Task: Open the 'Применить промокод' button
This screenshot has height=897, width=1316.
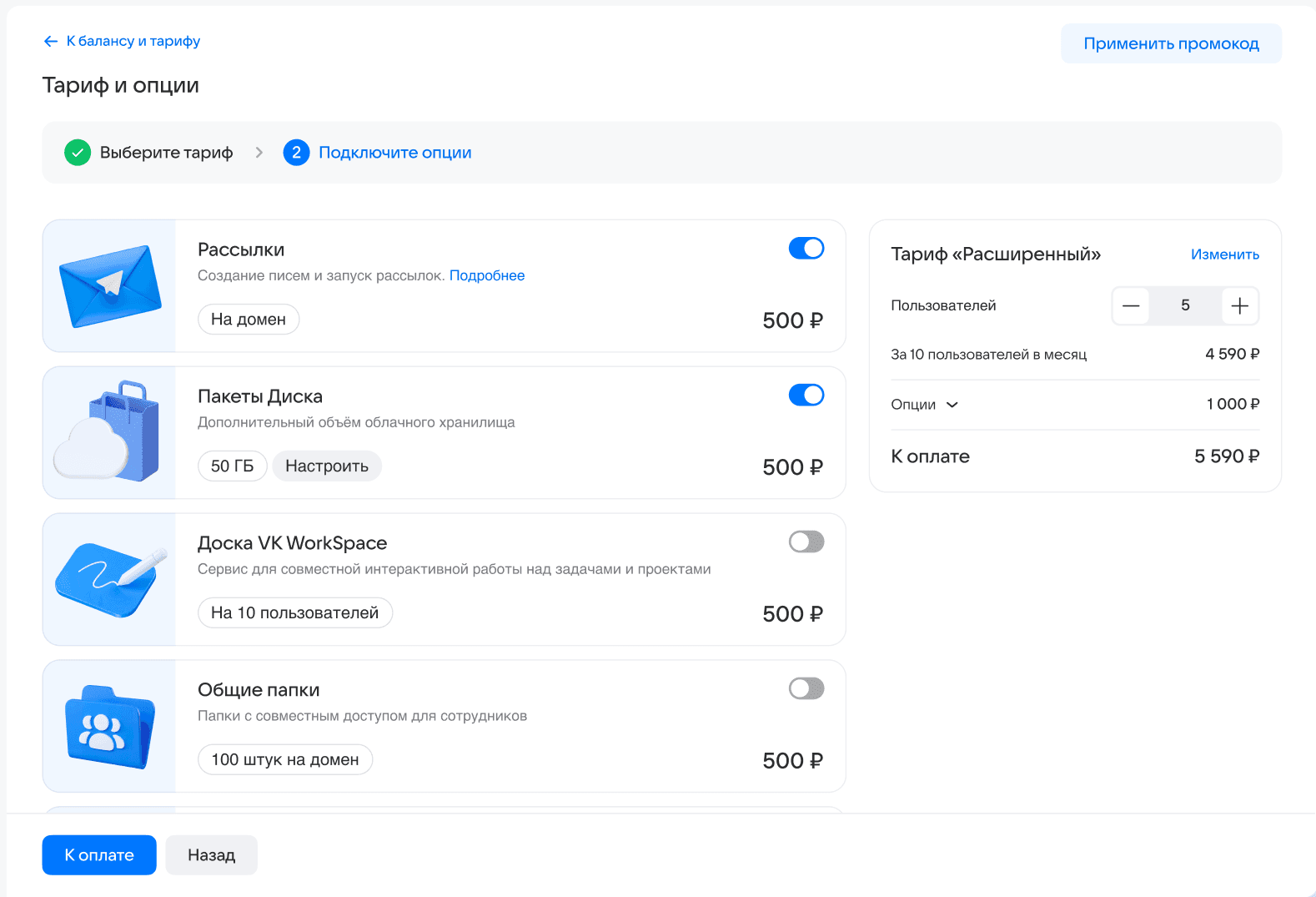Action: 1171,43
